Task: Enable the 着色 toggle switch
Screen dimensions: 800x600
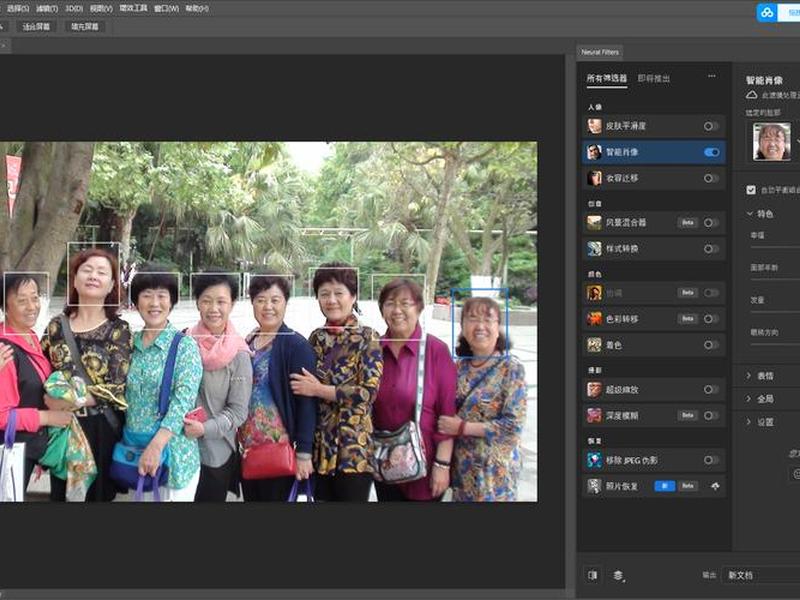Action: (711, 345)
